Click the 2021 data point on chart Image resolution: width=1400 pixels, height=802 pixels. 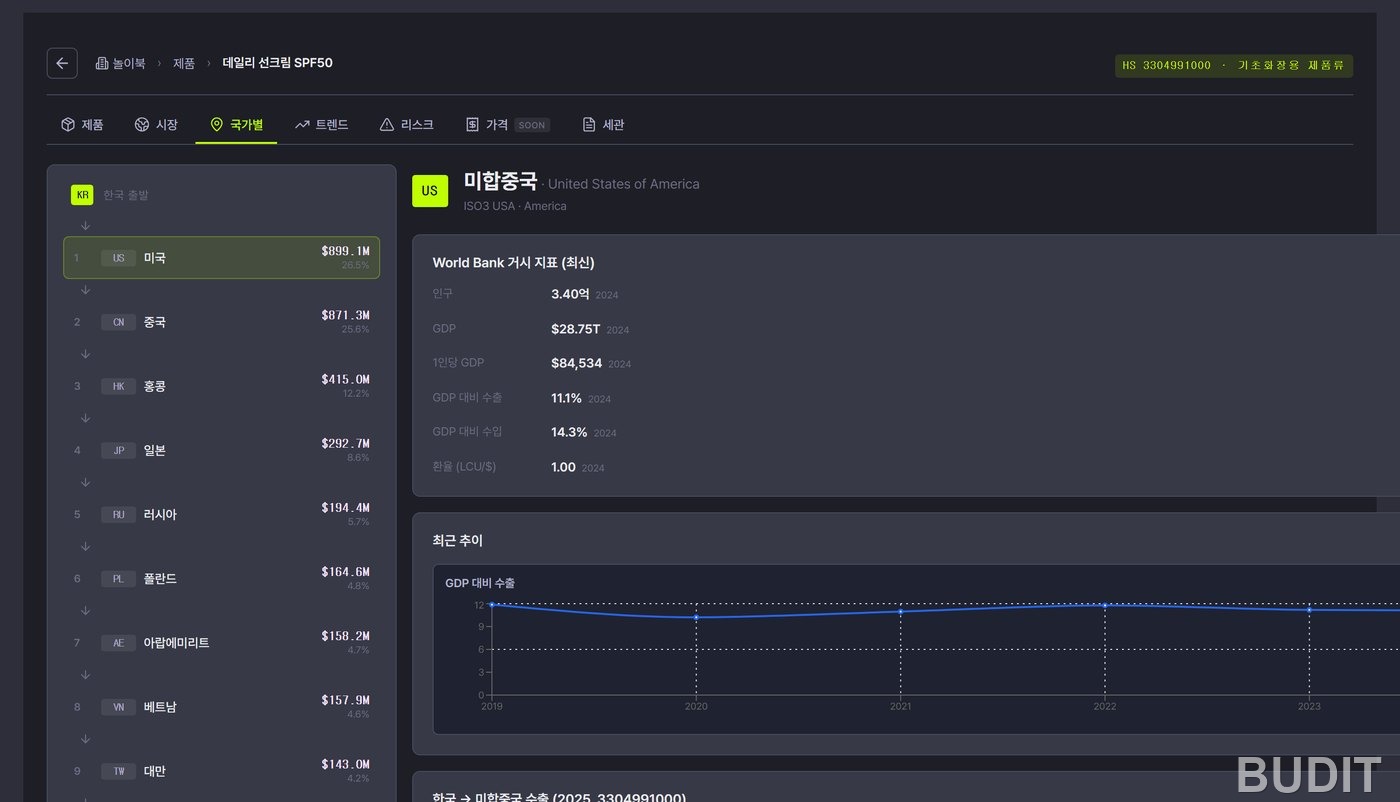901,611
